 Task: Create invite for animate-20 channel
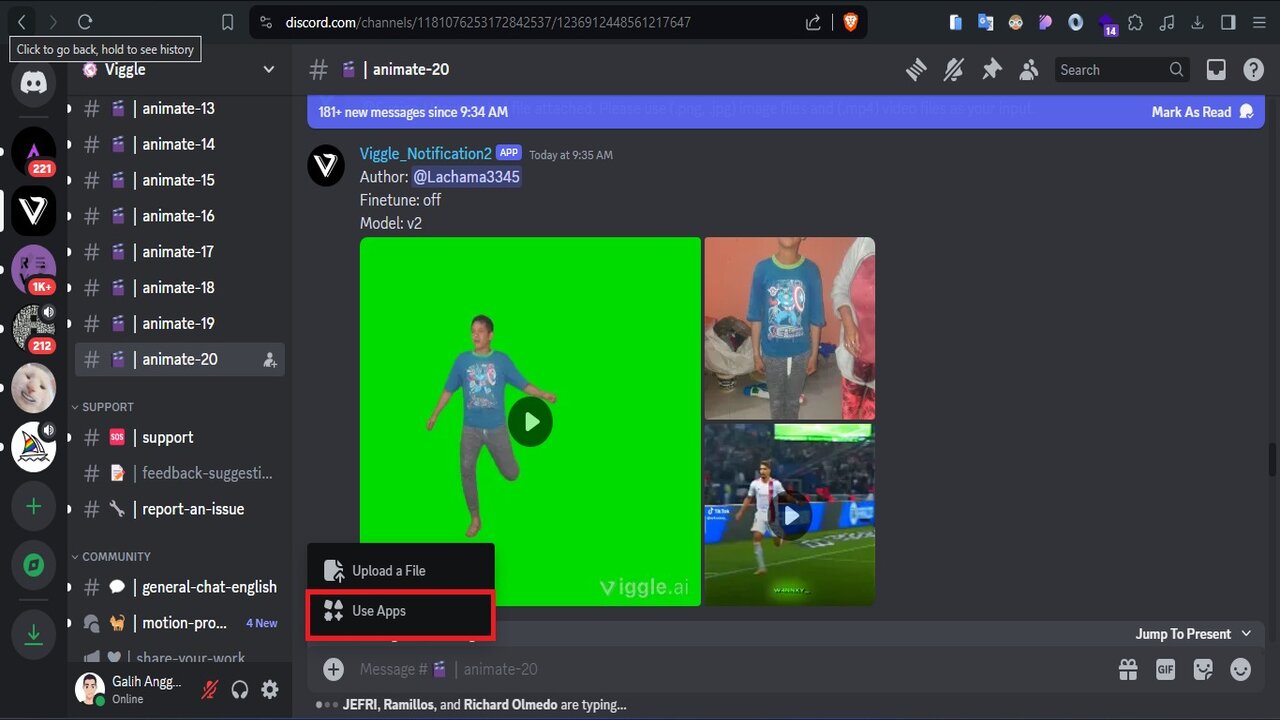pos(270,360)
